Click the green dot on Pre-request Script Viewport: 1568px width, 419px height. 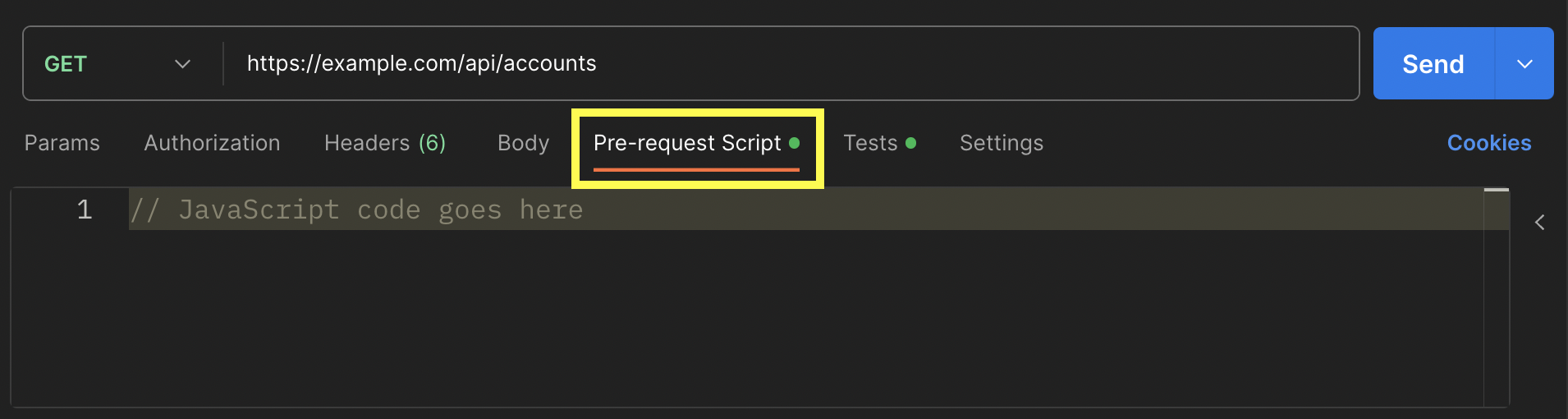(794, 143)
